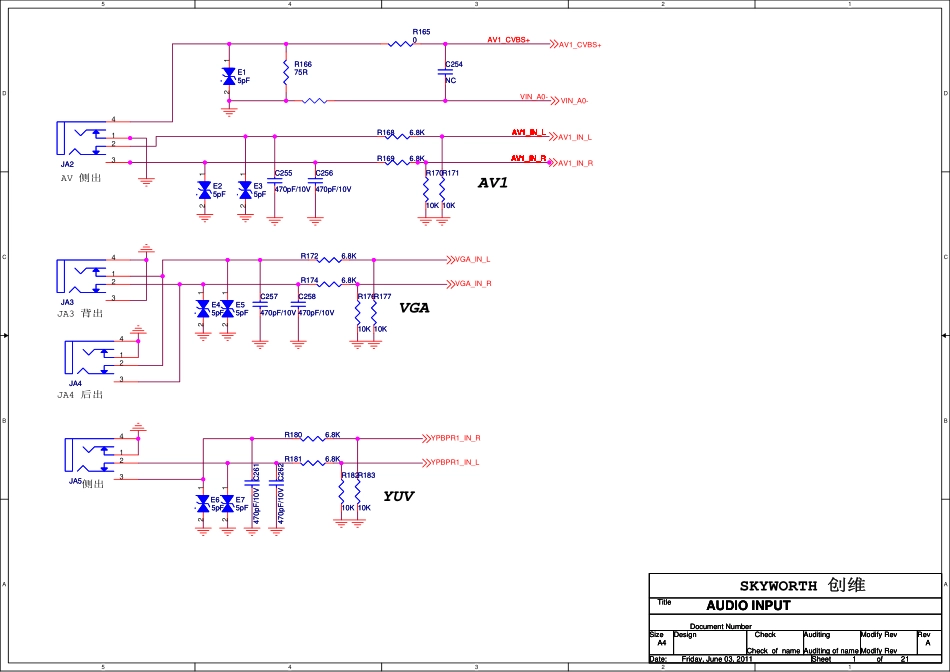Select the AV1_CVBS+ output port label
The image size is (950, 672).
pos(577,45)
